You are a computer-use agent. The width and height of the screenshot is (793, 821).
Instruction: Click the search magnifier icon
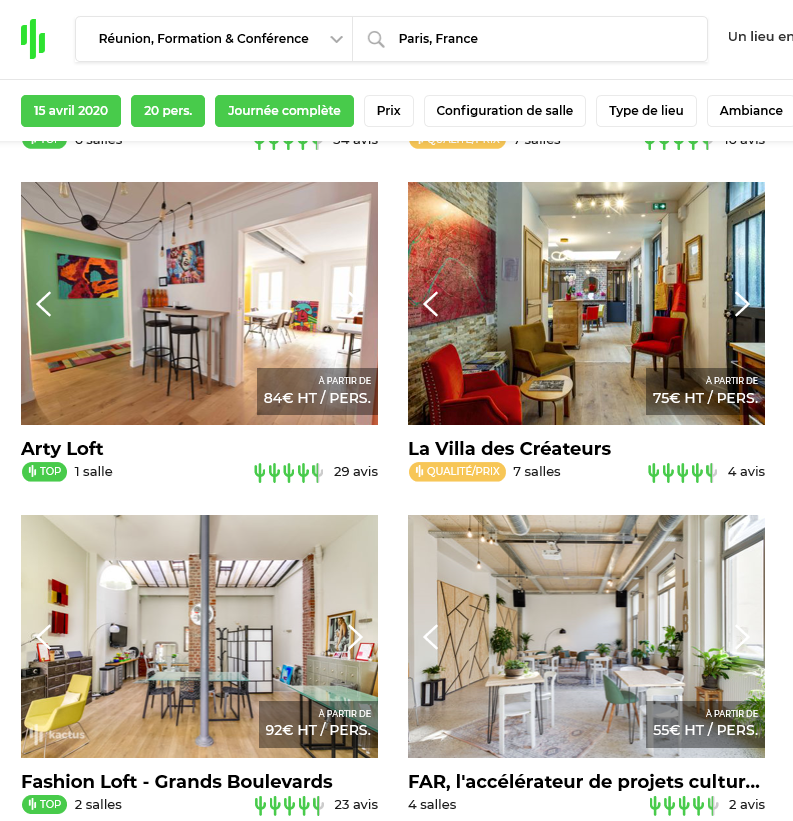coord(375,39)
